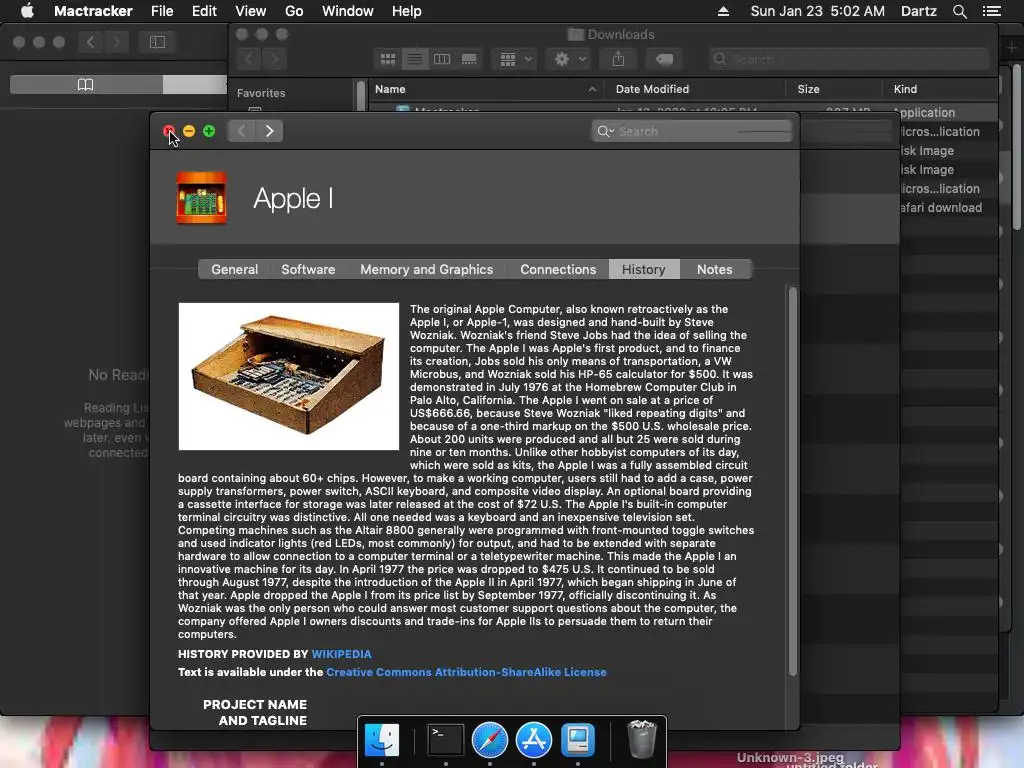Switch Finder to icon view
Screen dimensions: 1024x768
coord(388,59)
